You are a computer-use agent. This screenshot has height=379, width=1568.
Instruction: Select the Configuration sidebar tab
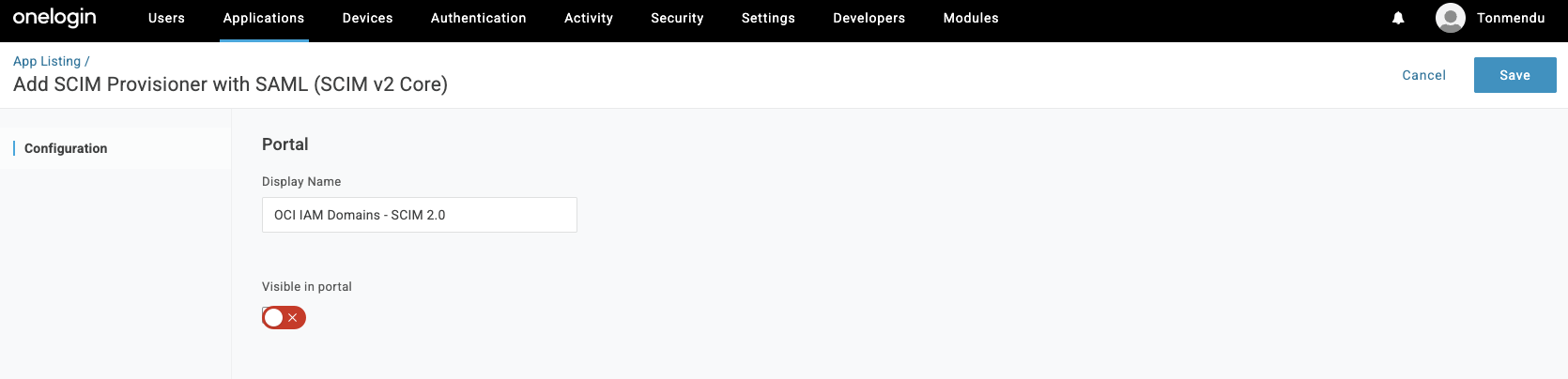tap(66, 148)
